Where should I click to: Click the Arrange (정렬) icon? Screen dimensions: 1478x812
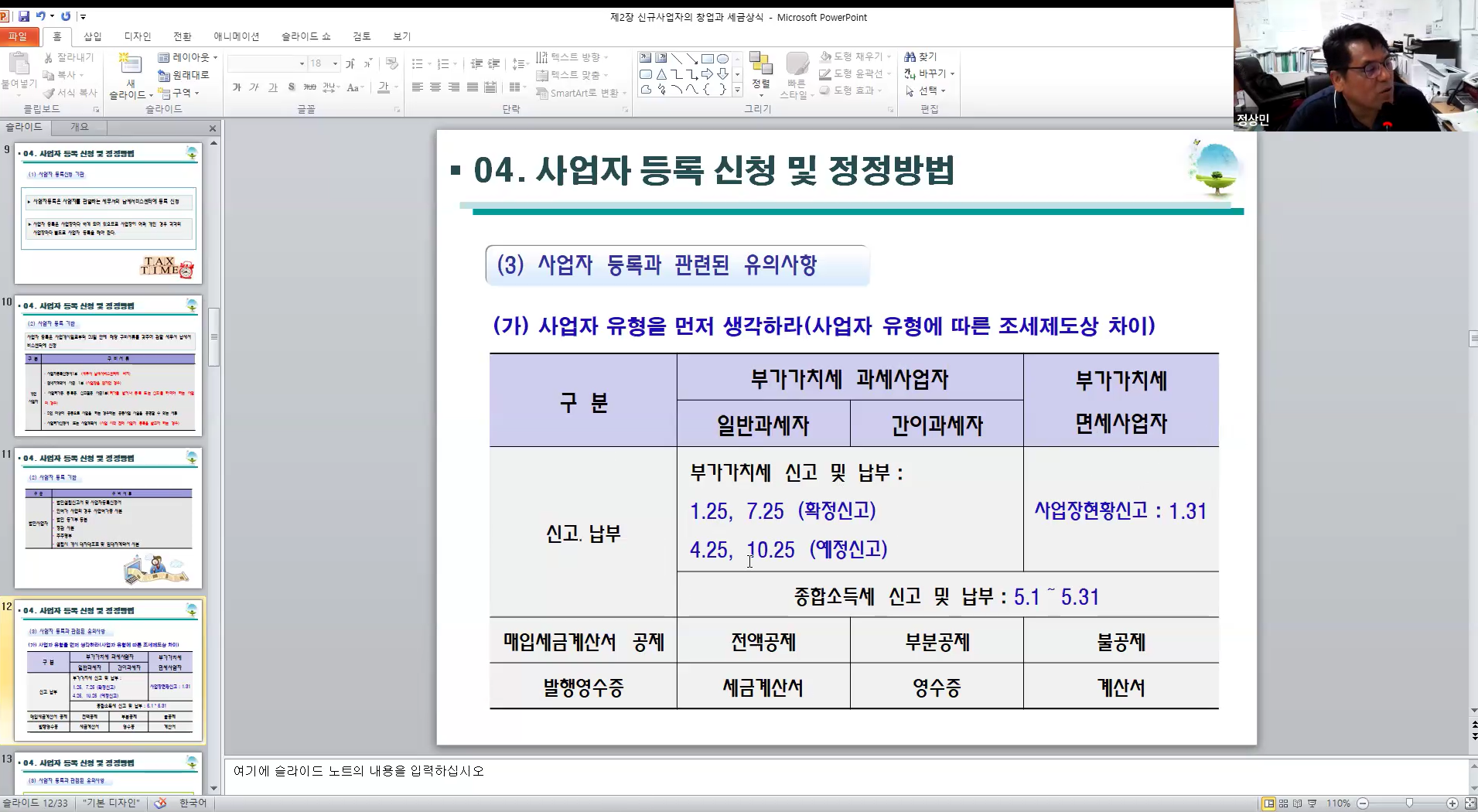pos(761,72)
